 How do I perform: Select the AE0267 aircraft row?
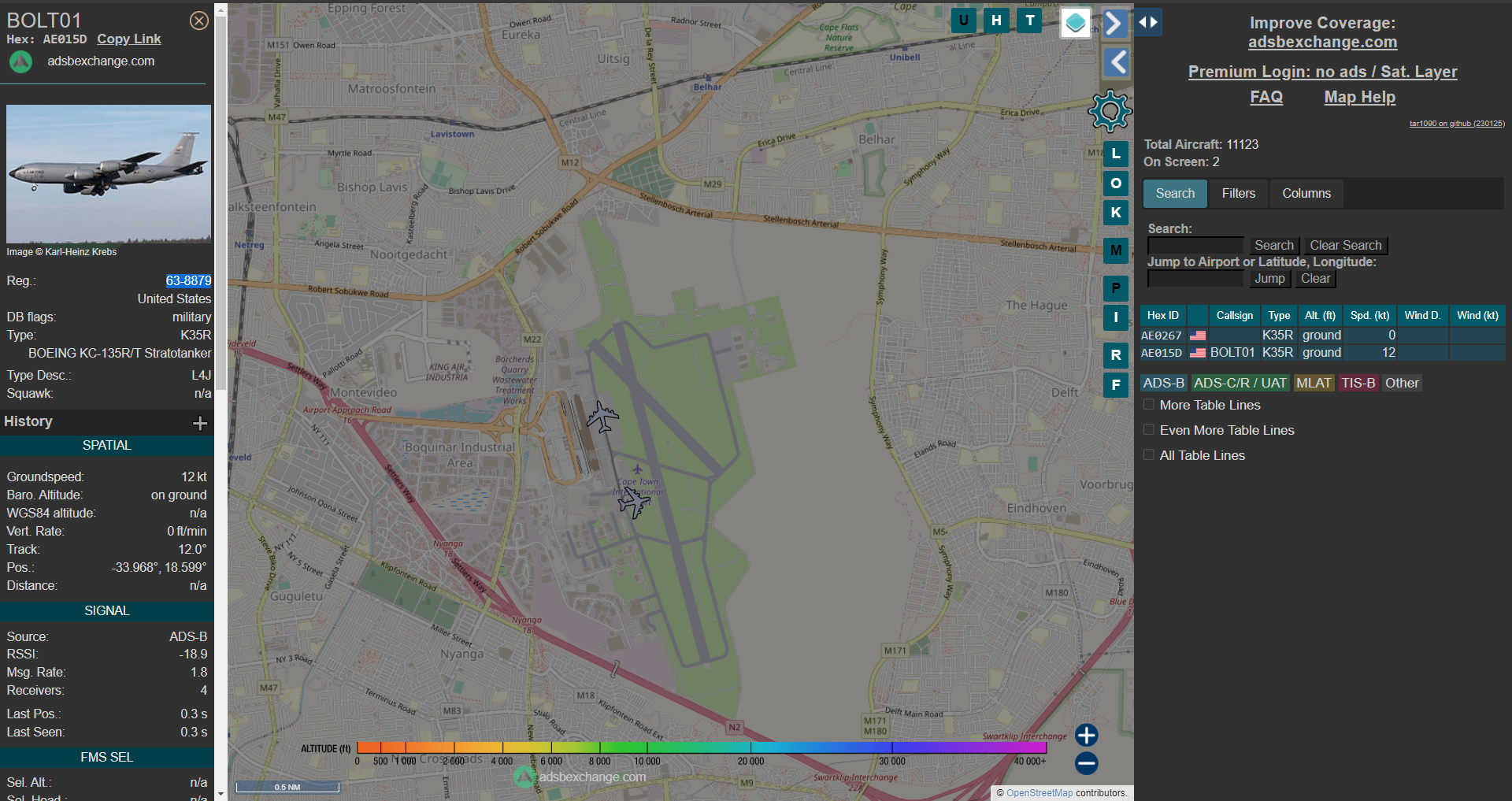[x=1322, y=336]
